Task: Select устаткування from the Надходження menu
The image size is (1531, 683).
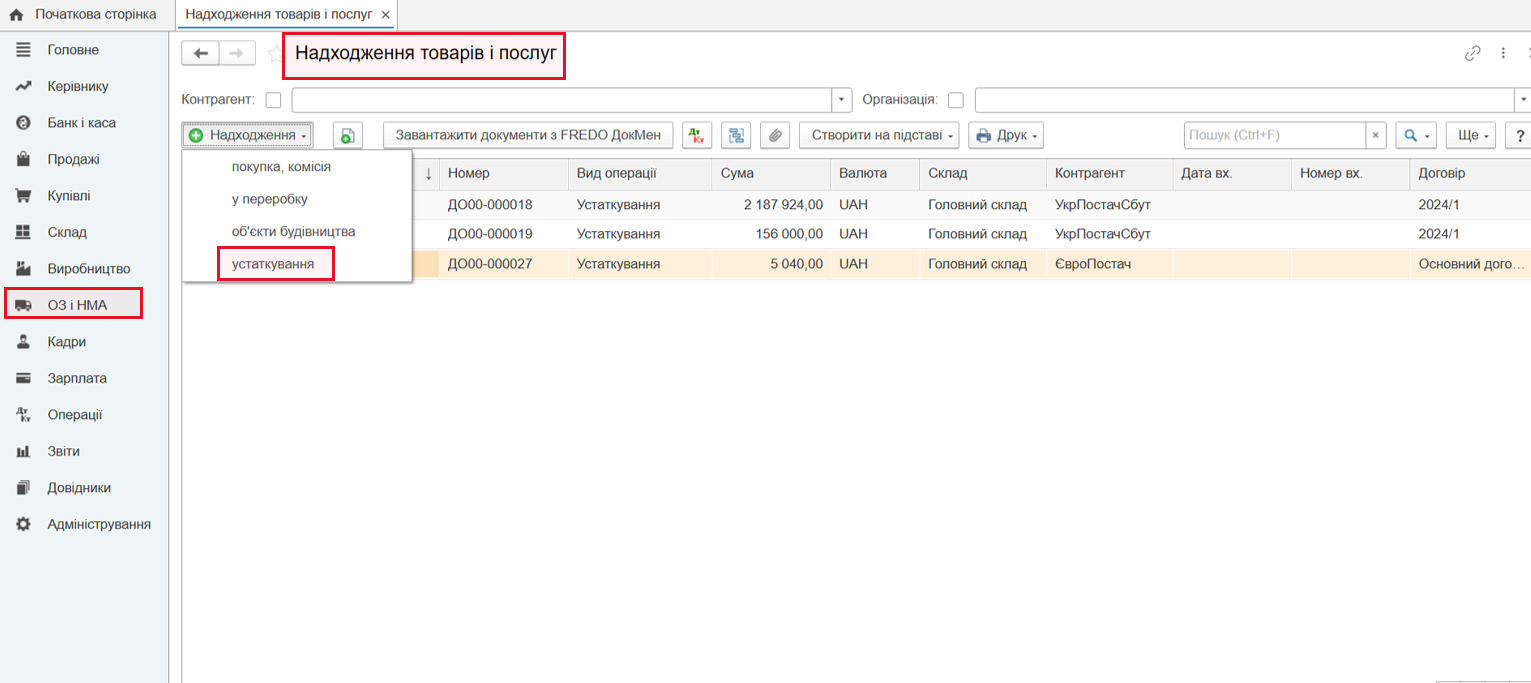Action: pyautogui.click(x=273, y=265)
